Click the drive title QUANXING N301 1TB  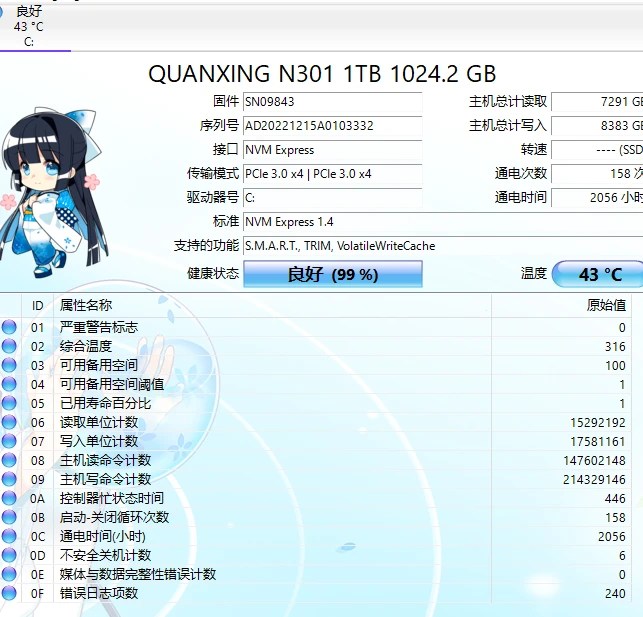click(265, 74)
